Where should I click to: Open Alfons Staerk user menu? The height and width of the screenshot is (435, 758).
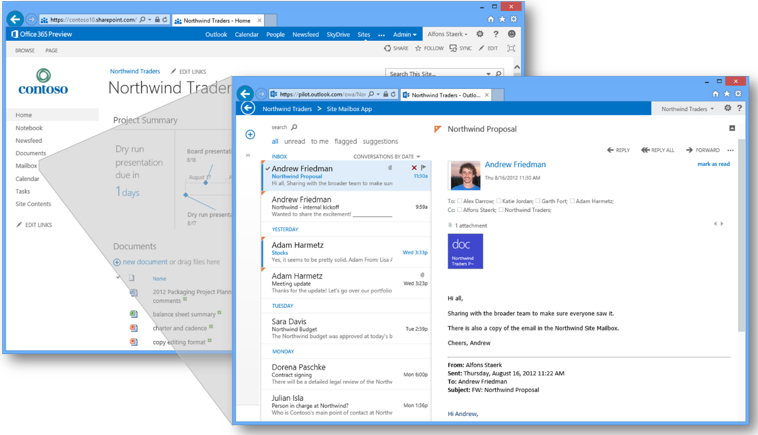click(x=447, y=34)
